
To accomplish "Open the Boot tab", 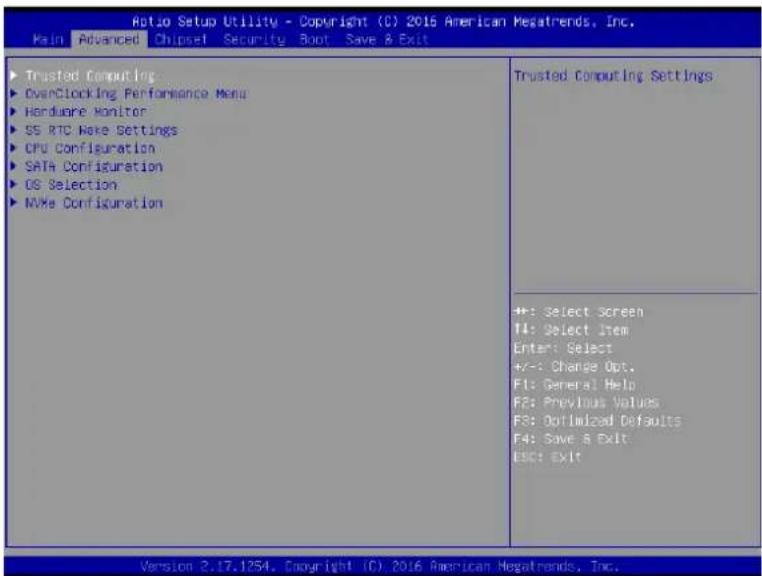I will (314, 39).
